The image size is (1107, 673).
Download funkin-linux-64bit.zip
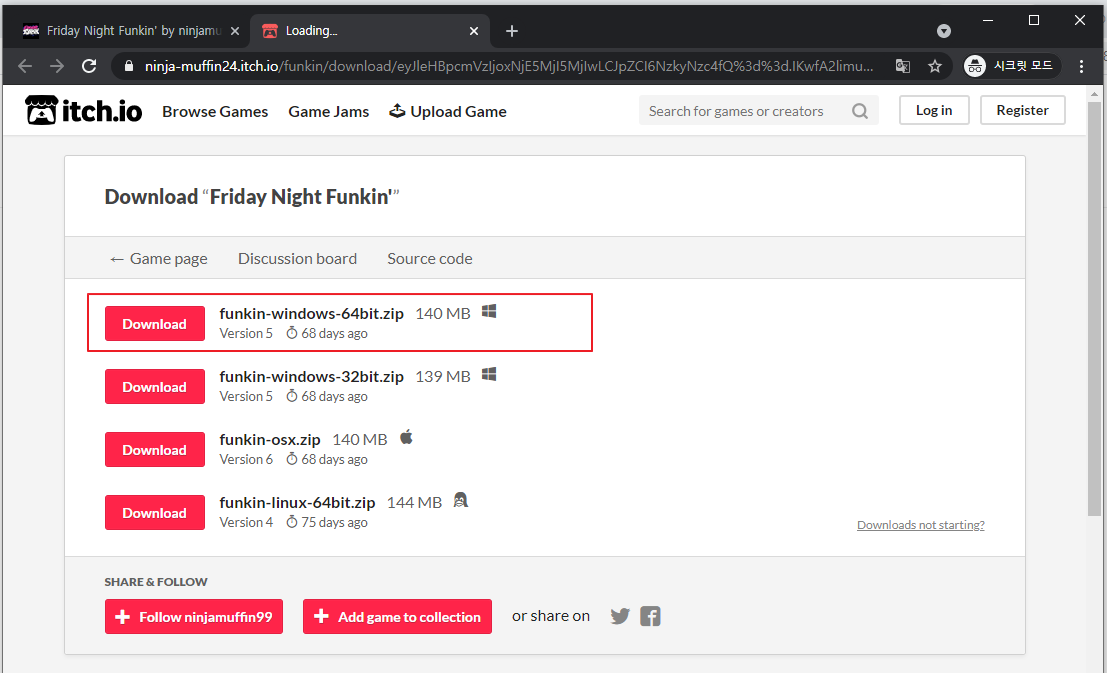(x=155, y=512)
